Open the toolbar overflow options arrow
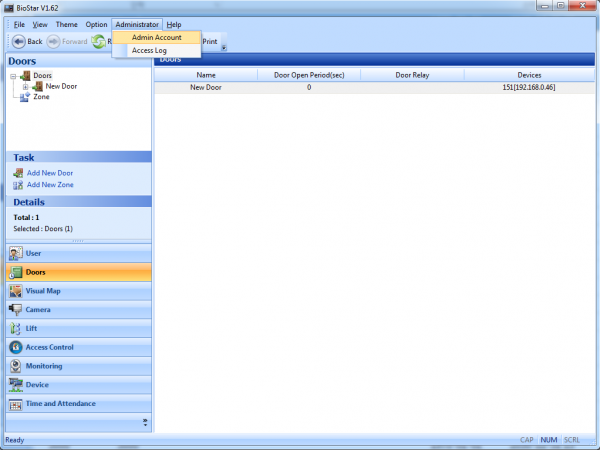This screenshot has width=600, height=450. pos(224,46)
